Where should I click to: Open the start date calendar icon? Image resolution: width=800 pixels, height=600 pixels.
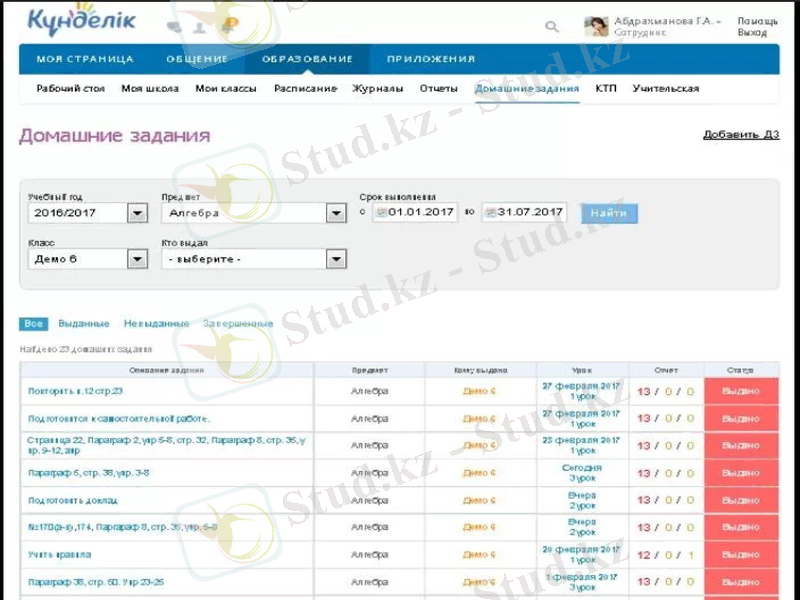pyautogui.click(x=380, y=212)
